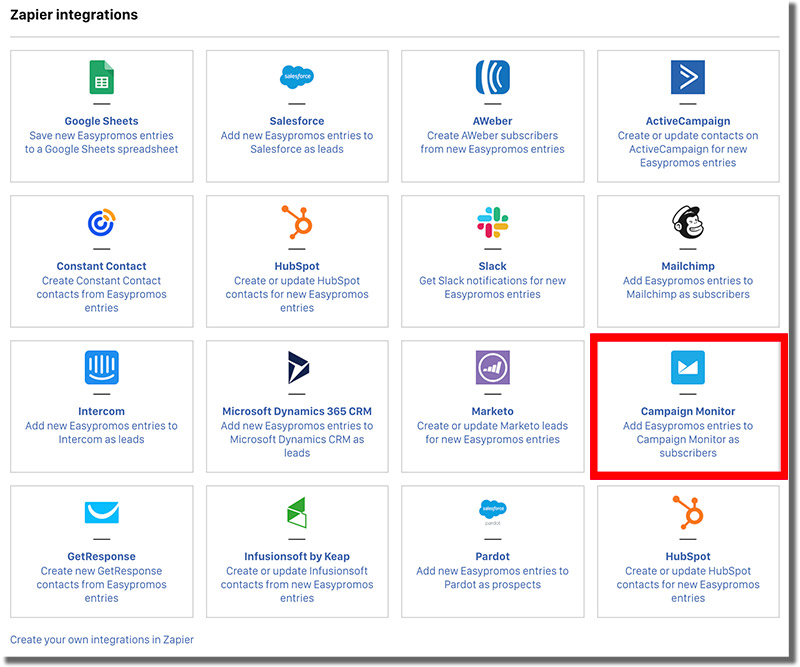
Task: Click 'Add new Easypromos entries to Salesforce as leads'
Action: point(297,142)
